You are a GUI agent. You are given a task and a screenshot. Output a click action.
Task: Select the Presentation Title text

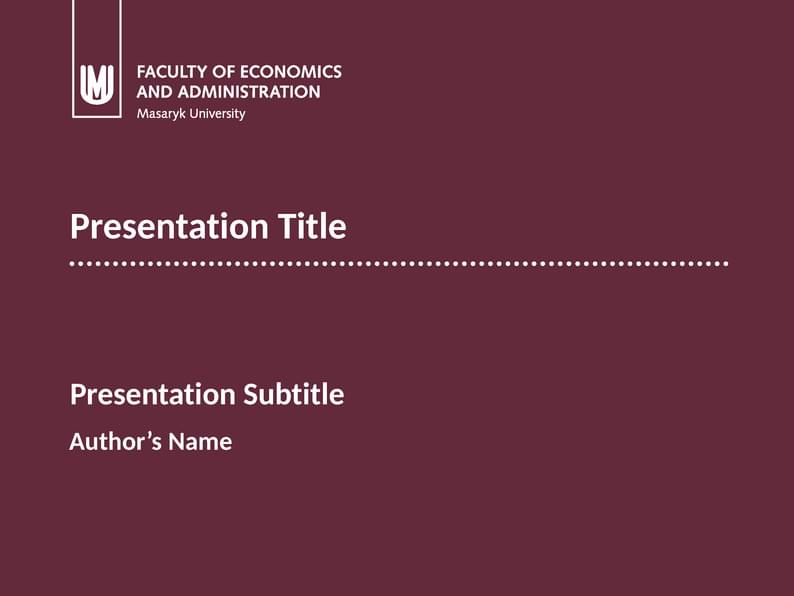click(x=208, y=227)
